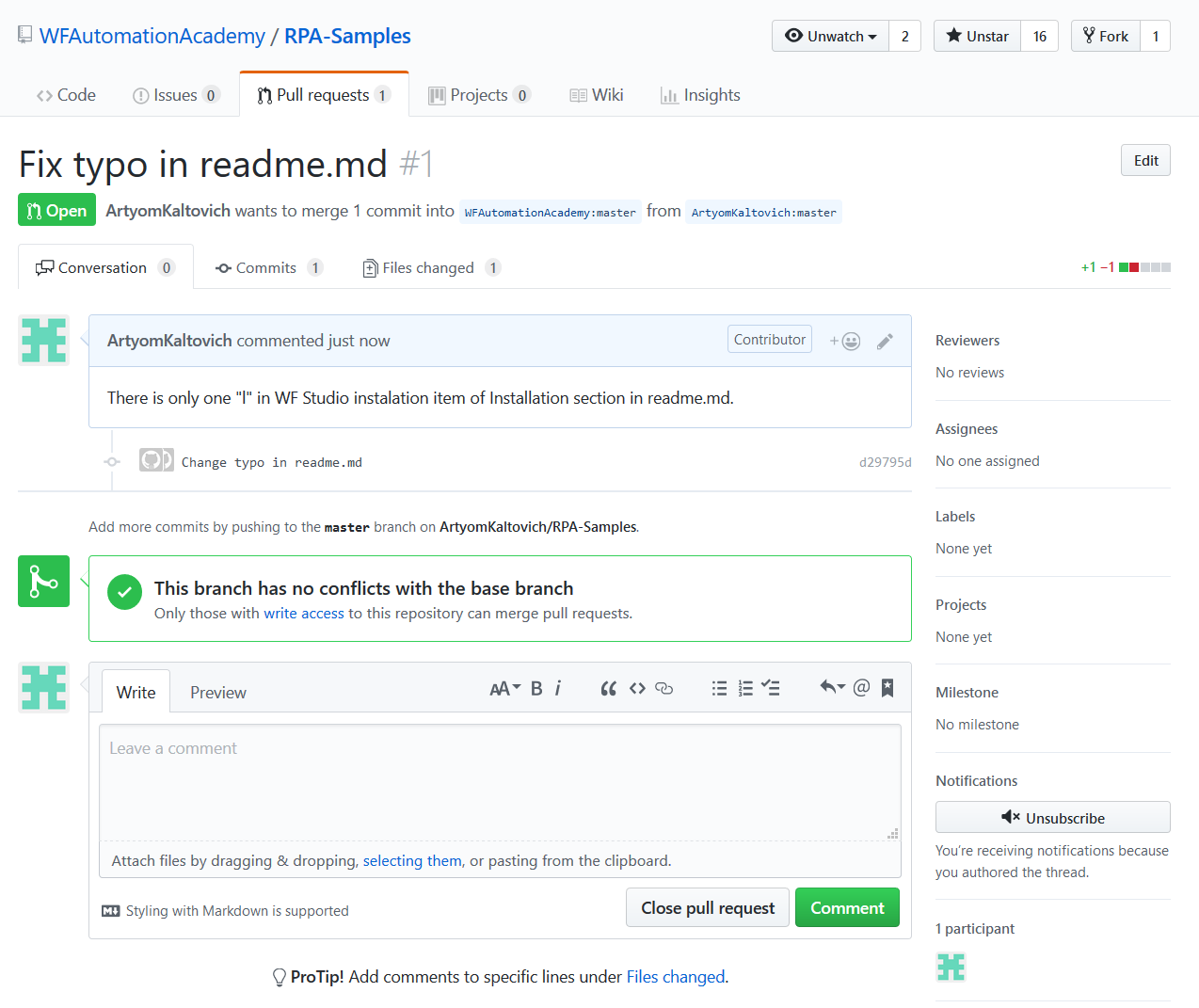
Task: Click the WFAutomationAcademy:master base branch
Action: [x=550, y=212]
